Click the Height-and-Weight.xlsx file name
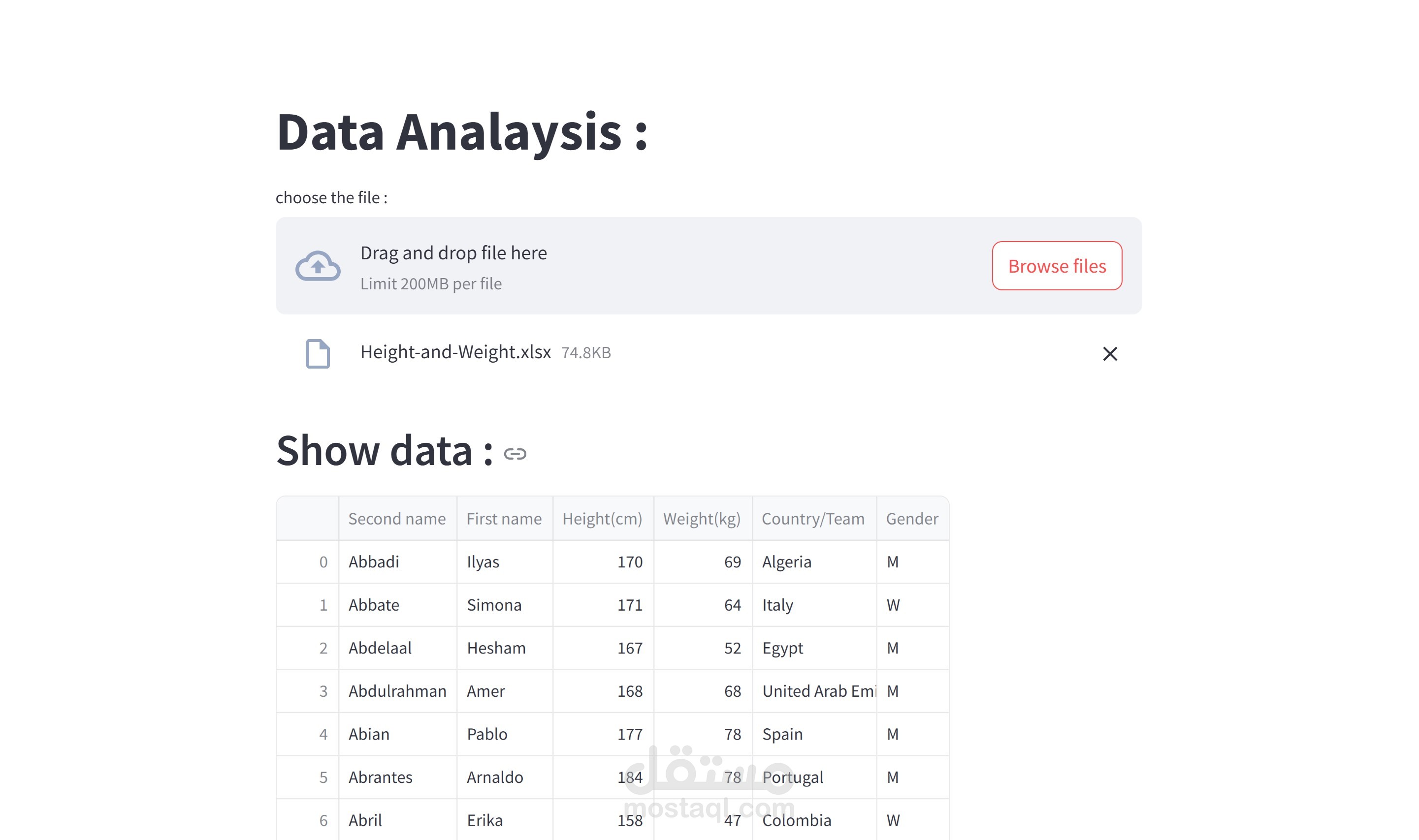 455,352
